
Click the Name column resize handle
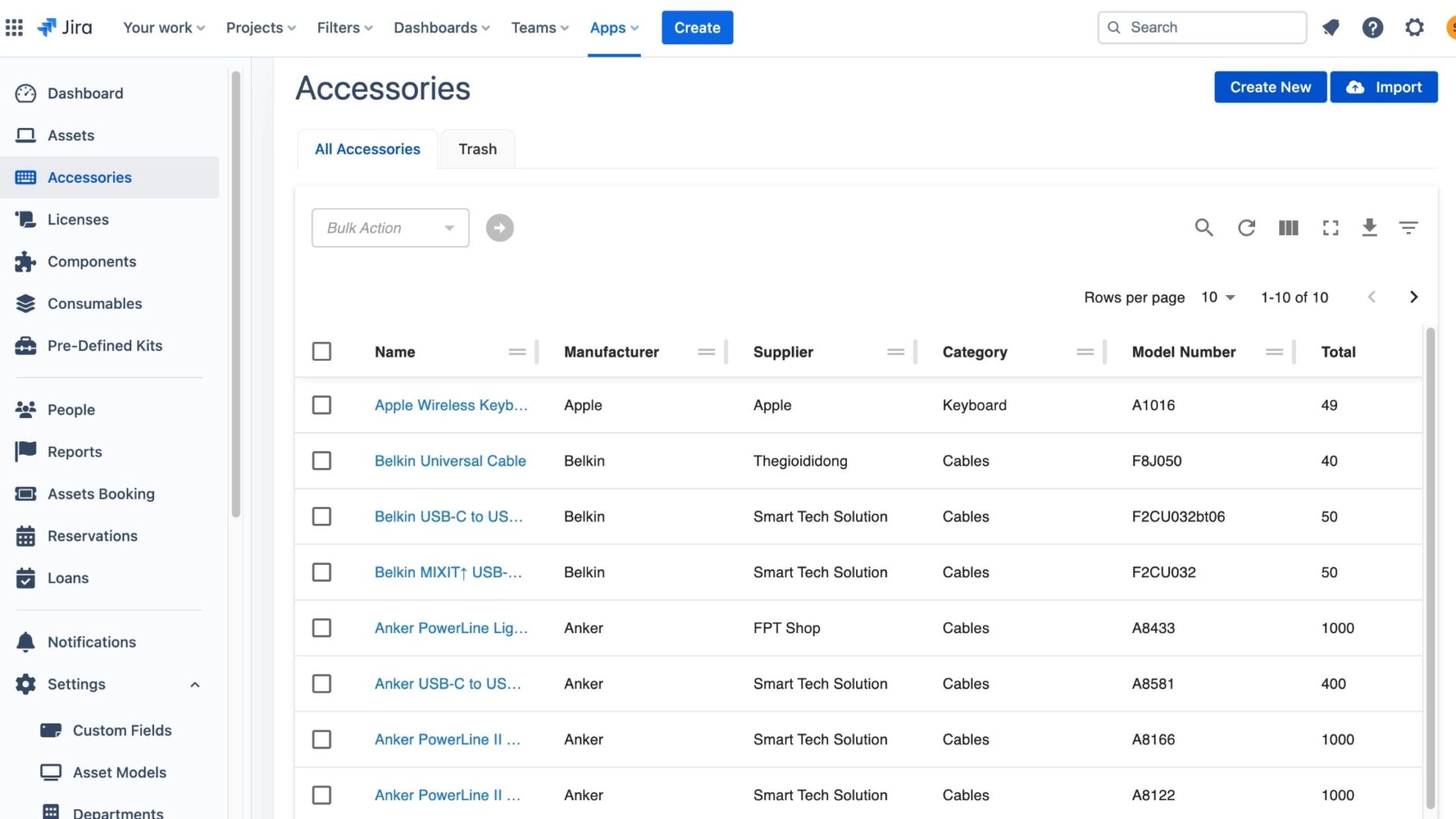(537, 352)
